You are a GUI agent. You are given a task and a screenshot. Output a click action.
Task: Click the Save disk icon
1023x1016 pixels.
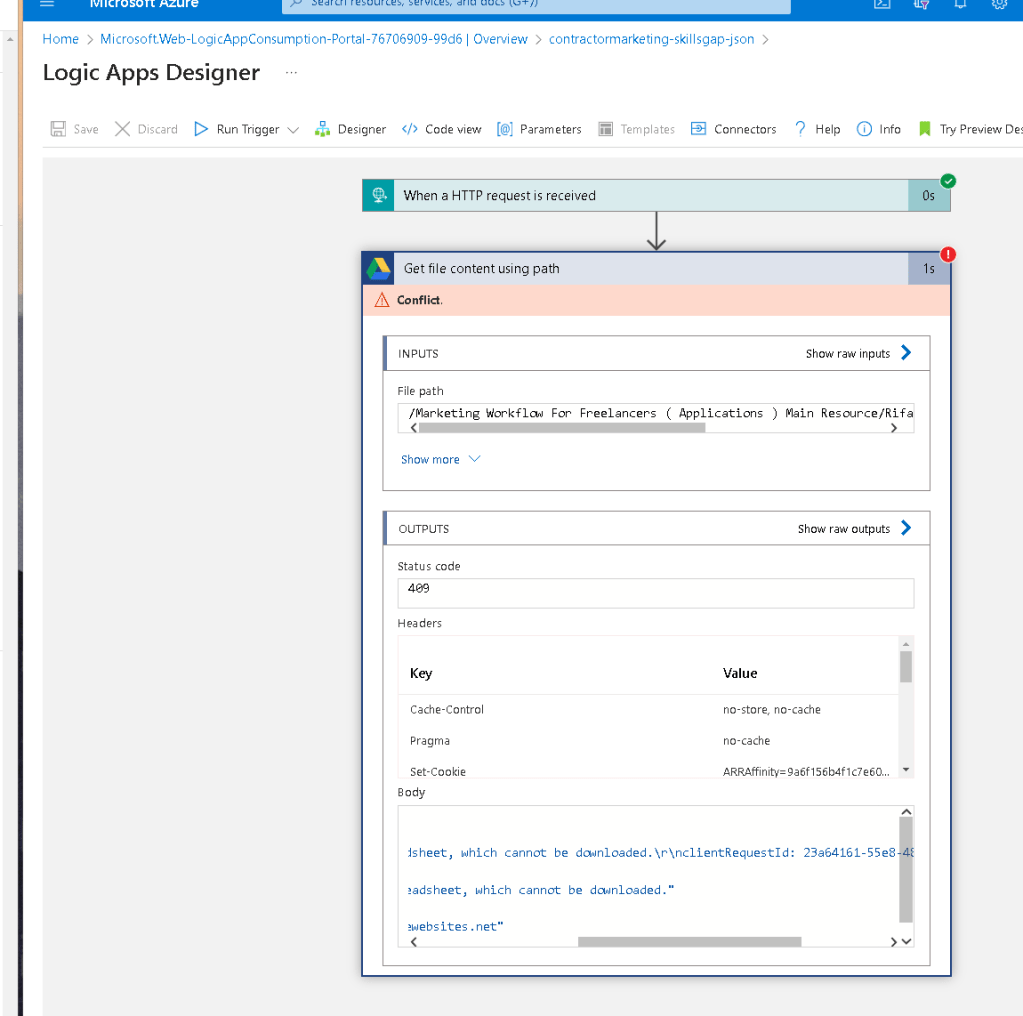click(58, 129)
